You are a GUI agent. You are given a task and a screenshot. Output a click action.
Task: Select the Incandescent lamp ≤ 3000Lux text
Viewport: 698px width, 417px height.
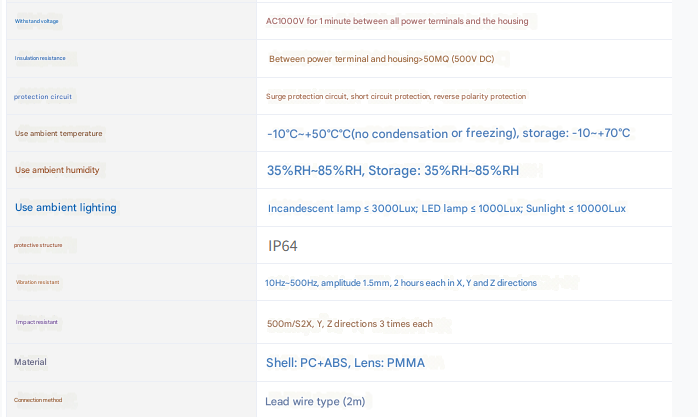(446, 208)
